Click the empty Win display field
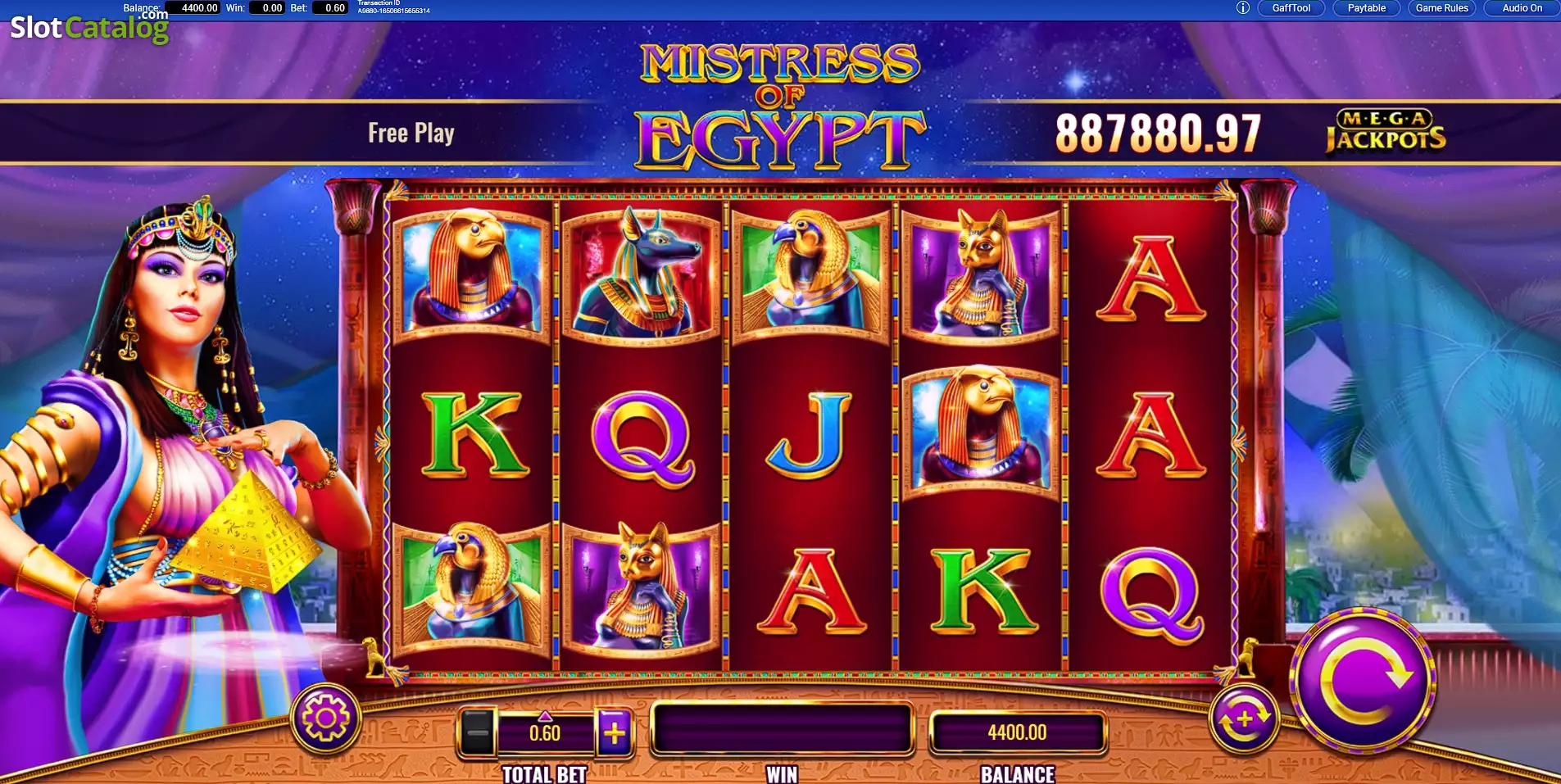This screenshot has height=784, width=1561. pos(782,730)
